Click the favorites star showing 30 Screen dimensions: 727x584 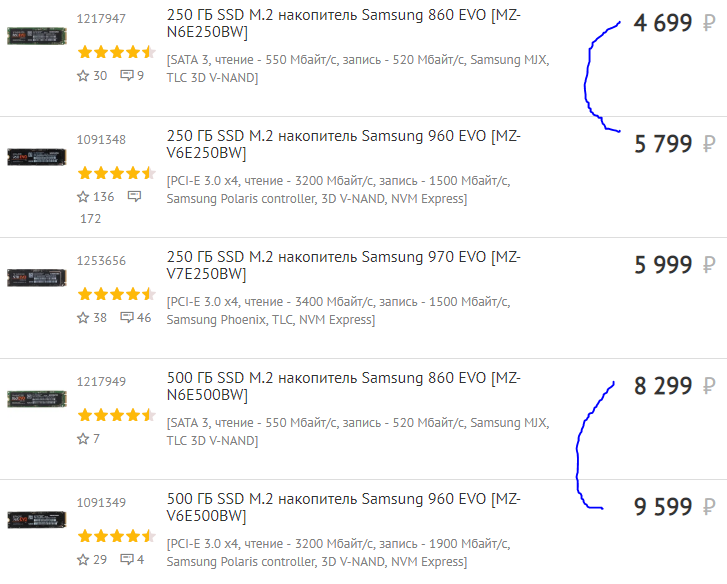pyautogui.click(x=83, y=76)
